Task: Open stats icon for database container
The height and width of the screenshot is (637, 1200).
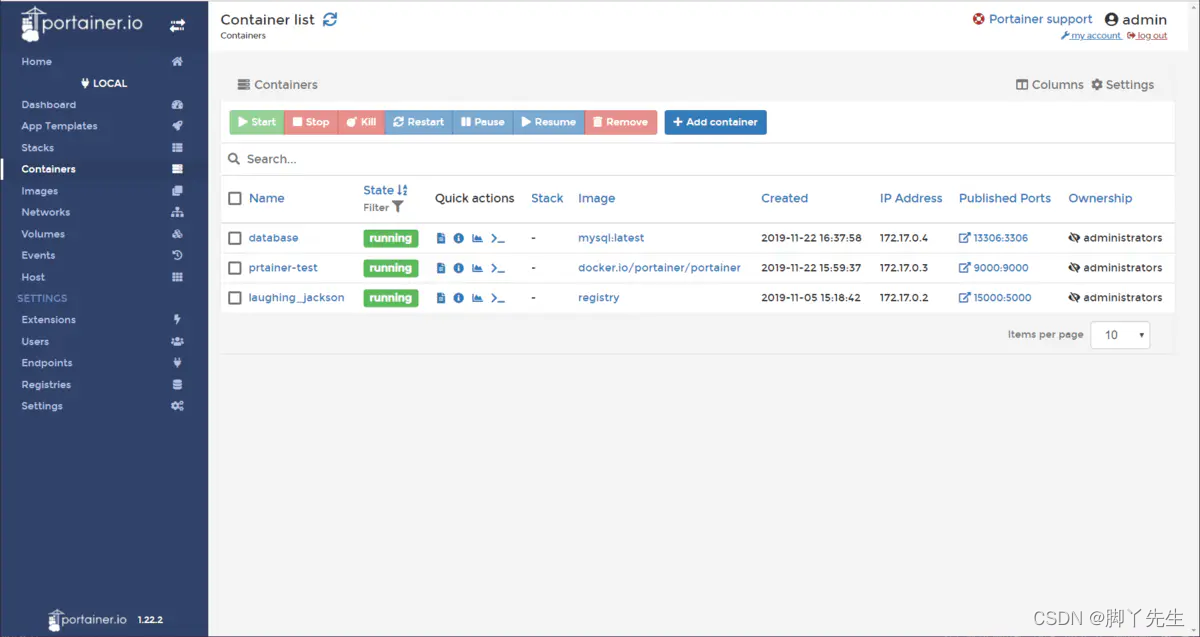Action: pyautogui.click(x=477, y=238)
